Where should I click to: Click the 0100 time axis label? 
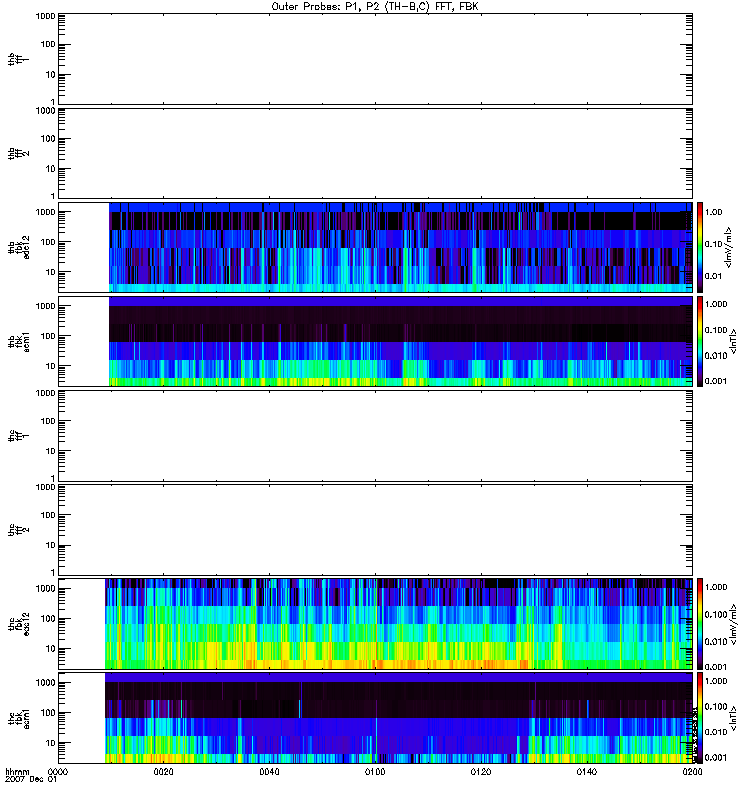click(375, 772)
